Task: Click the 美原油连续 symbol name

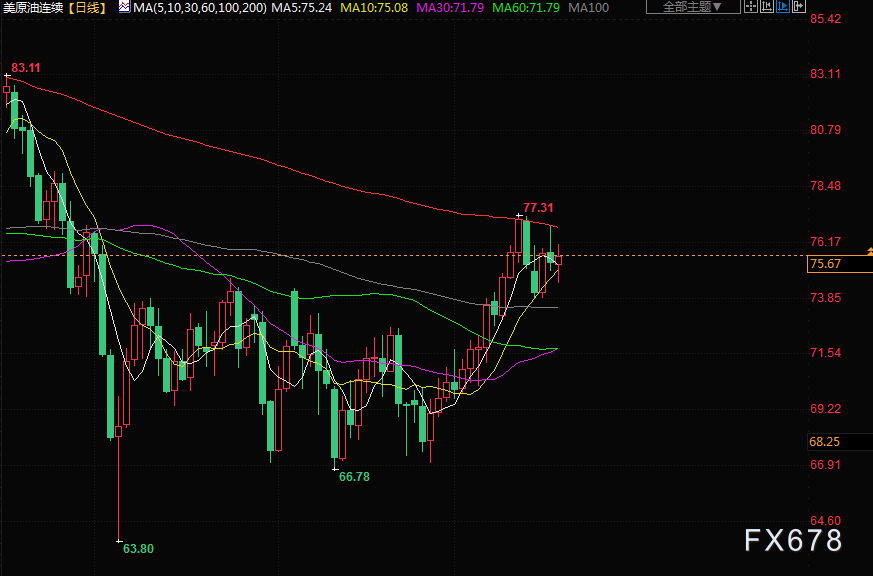Action: click(35, 7)
